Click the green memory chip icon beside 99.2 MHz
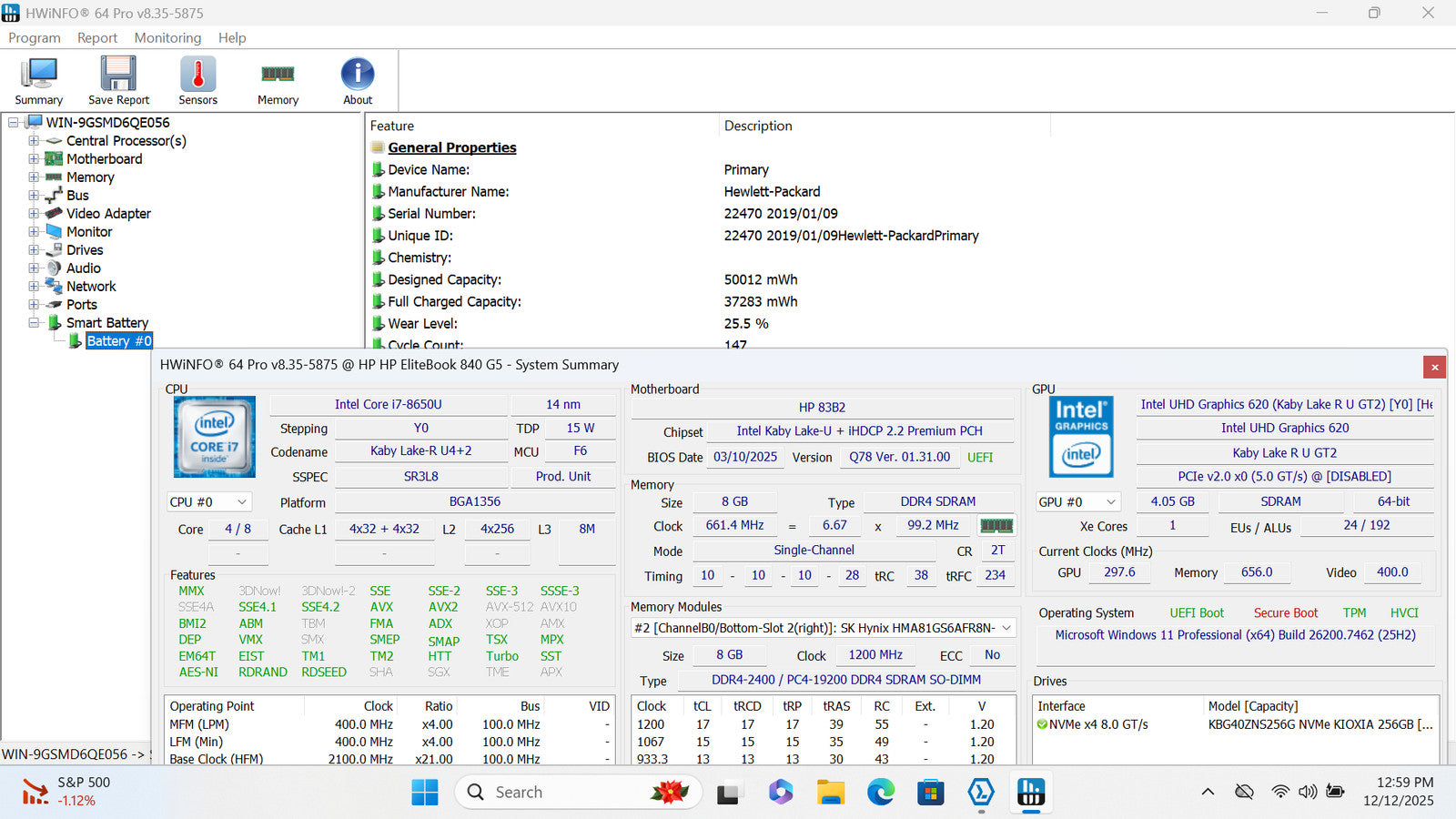 tap(996, 526)
